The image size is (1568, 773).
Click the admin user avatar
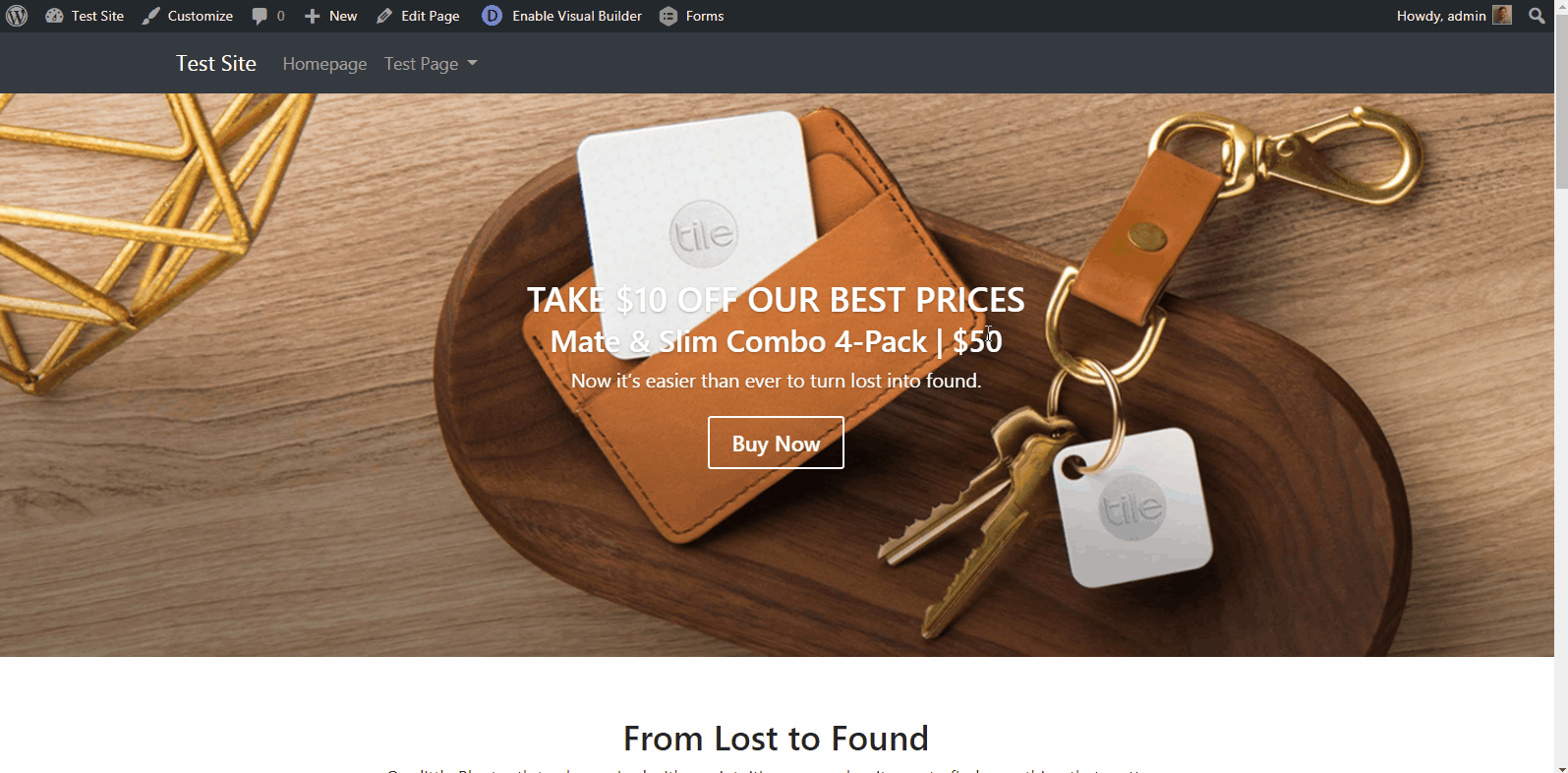[x=1502, y=15]
